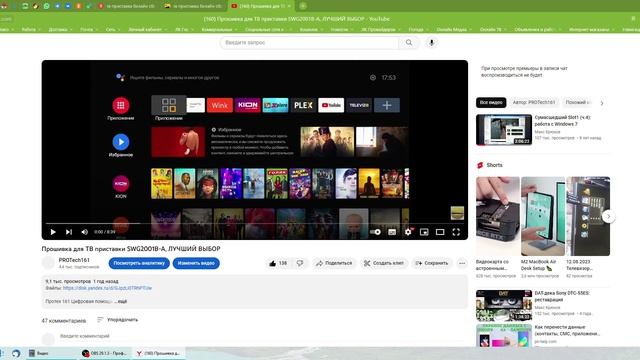Open the DAT-дека Sony DTC-55ES video thumbnail
This screenshot has height=360, width=640.
[504, 305]
